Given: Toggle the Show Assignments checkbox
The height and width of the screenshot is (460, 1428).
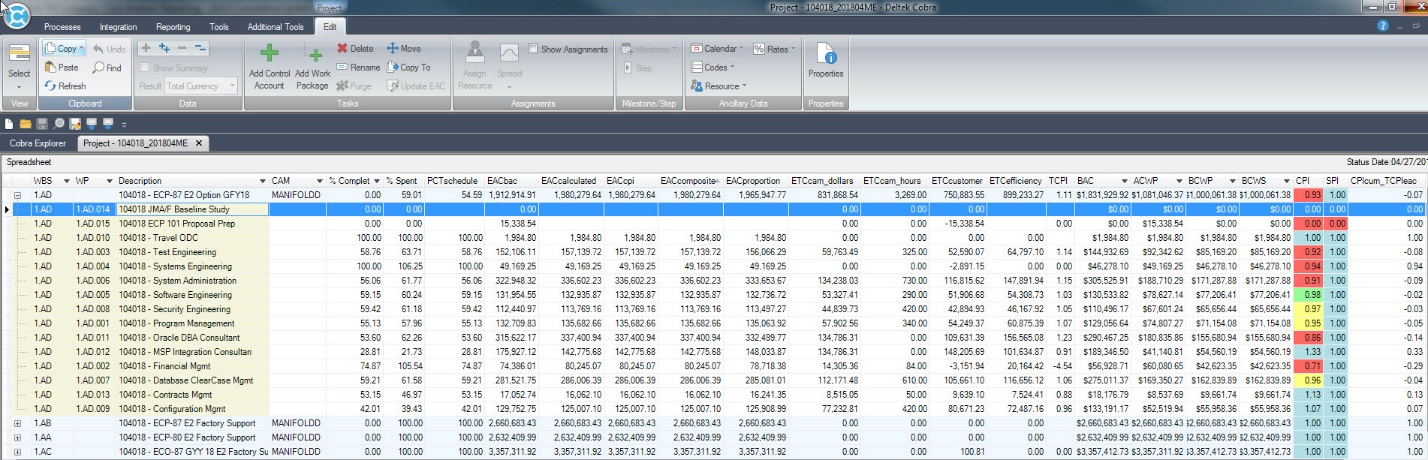Looking at the screenshot, I should tap(533, 49).
